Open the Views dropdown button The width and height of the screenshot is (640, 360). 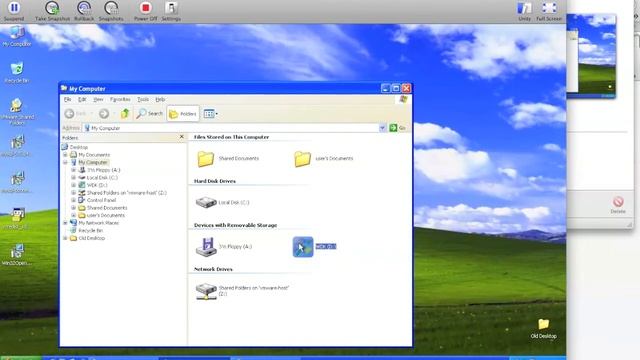coord(210,113)
